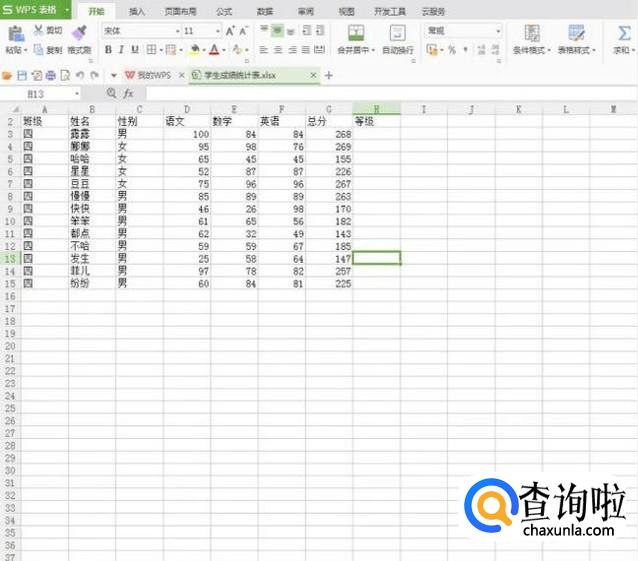Image resolution: width=638 pixels, height=561 pixels.
Task: Add a new document tab with plus button
Action: 329,75
